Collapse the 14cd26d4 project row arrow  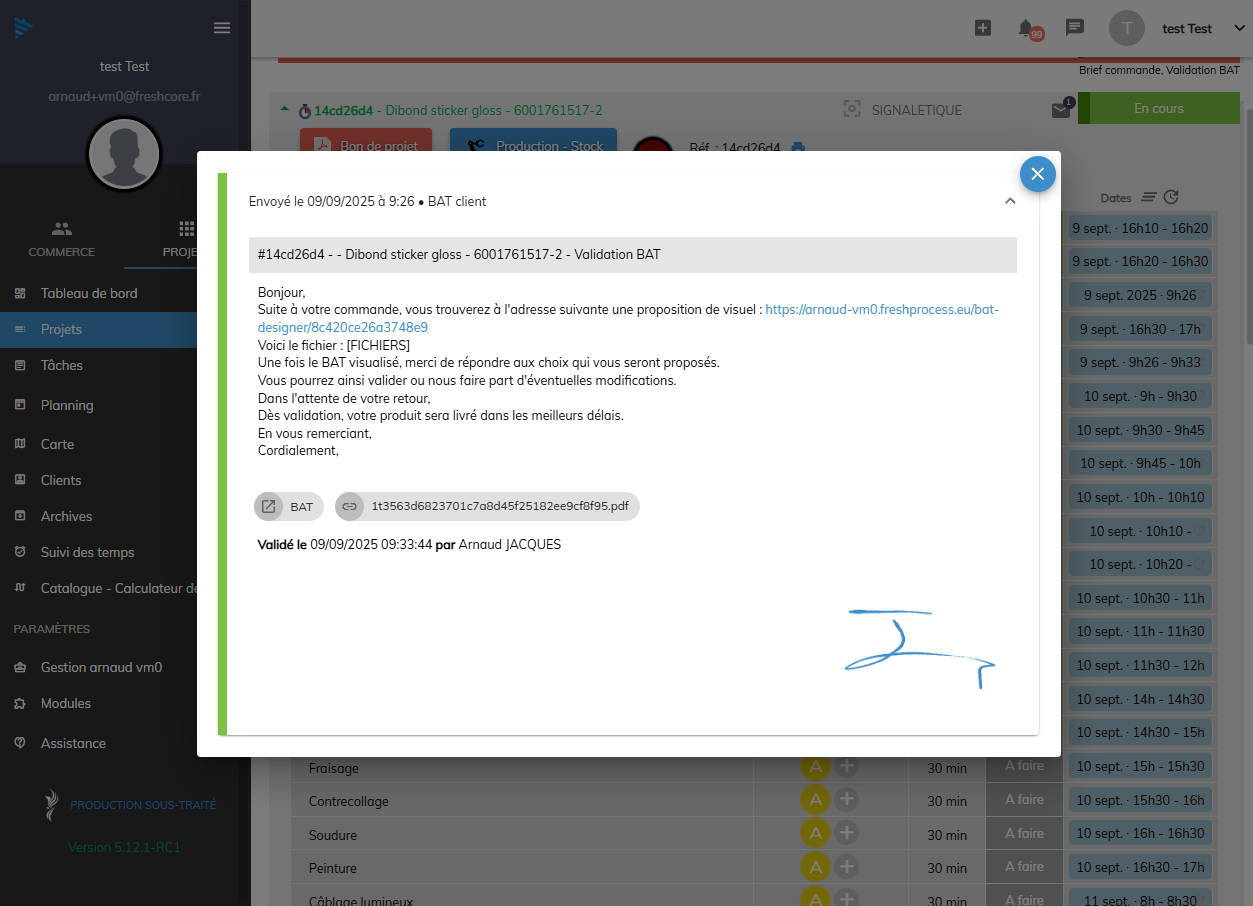tap(283, 109)
